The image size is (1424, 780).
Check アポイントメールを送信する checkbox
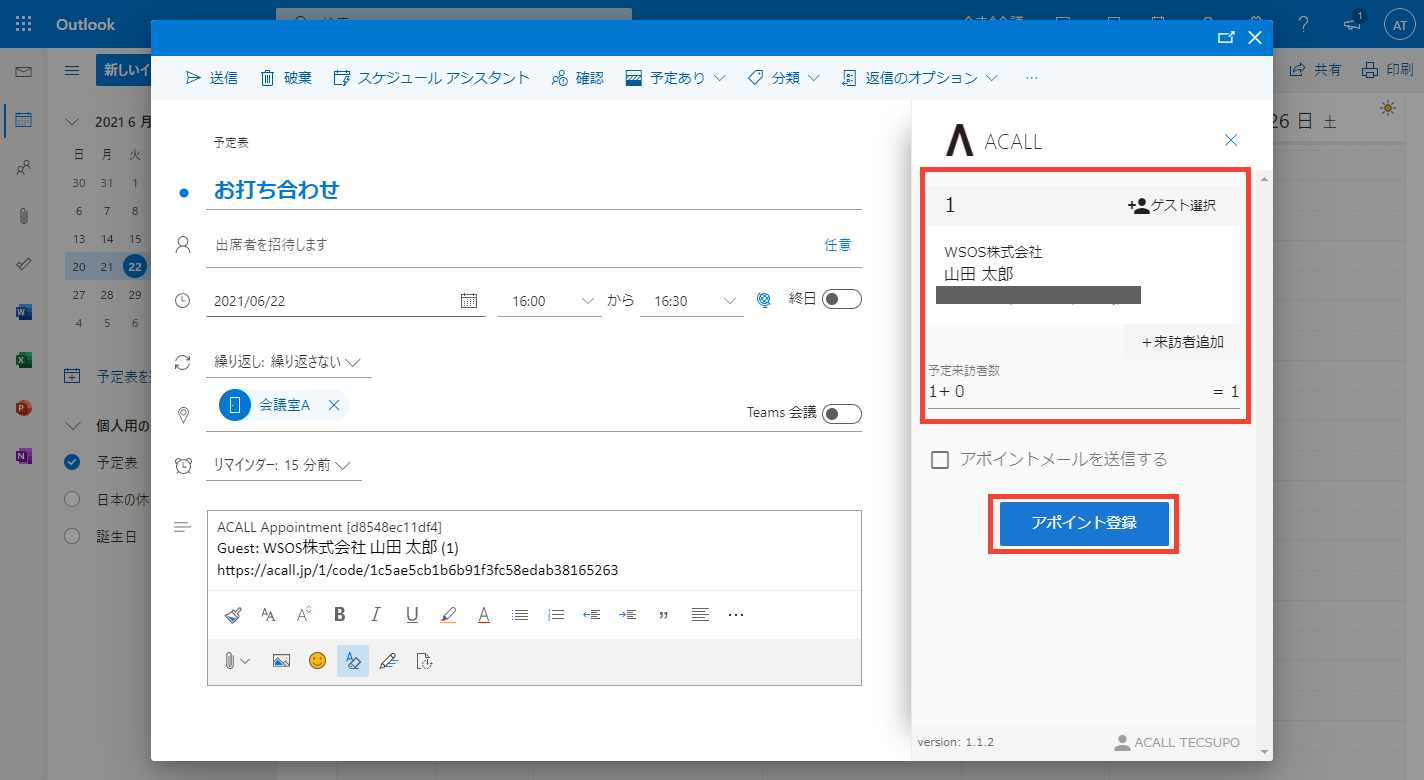coord(940,460)
